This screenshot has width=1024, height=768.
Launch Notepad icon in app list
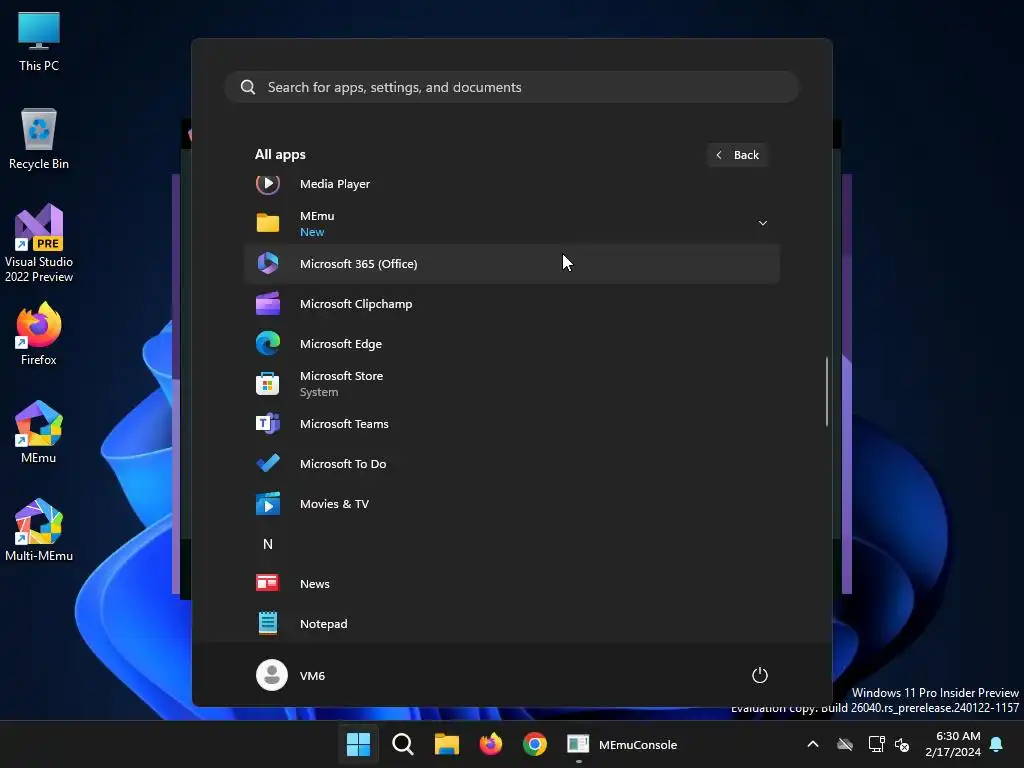pos(268,624)
